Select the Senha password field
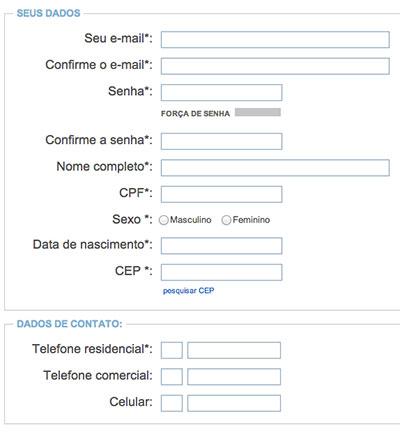 point(221,92)
